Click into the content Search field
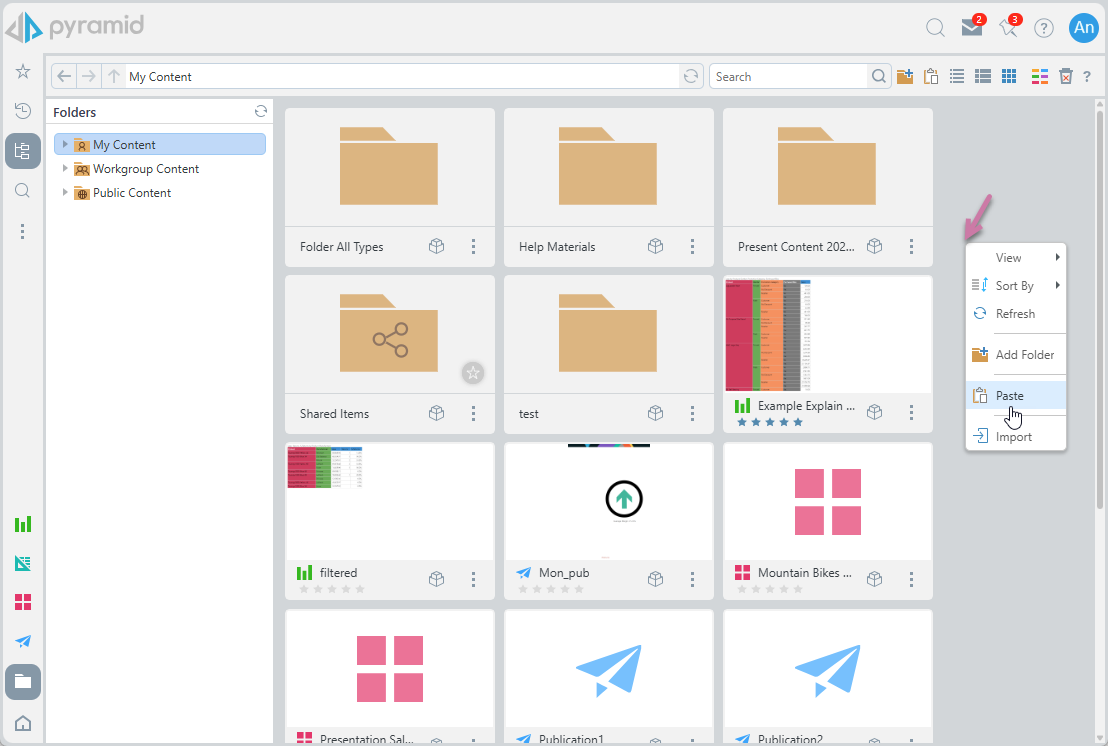This screenshot has height=746, width=1108. point(787,77)
